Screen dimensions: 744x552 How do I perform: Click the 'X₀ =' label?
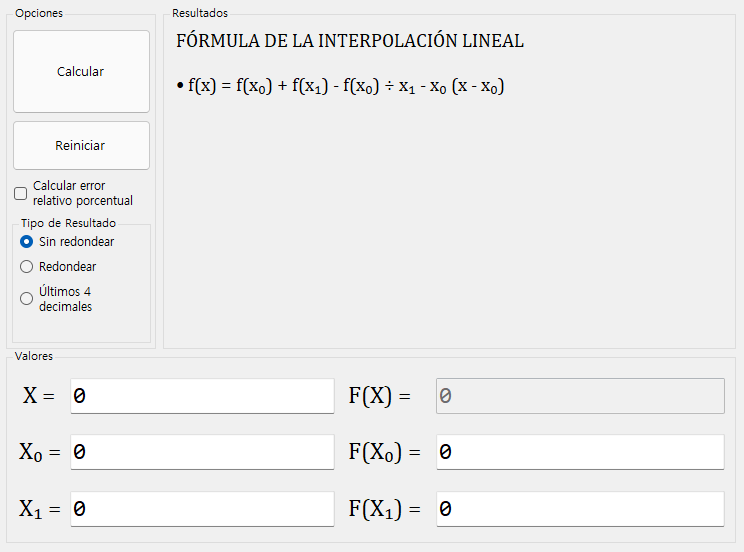39,452
